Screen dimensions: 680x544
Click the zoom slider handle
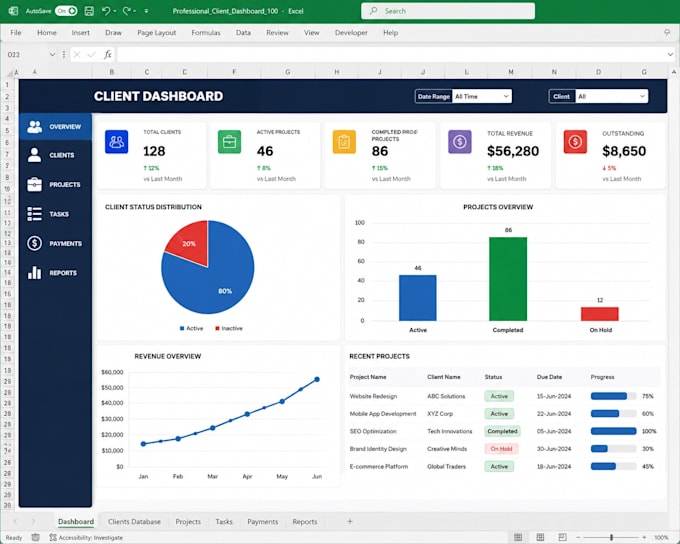pos(611,537)
